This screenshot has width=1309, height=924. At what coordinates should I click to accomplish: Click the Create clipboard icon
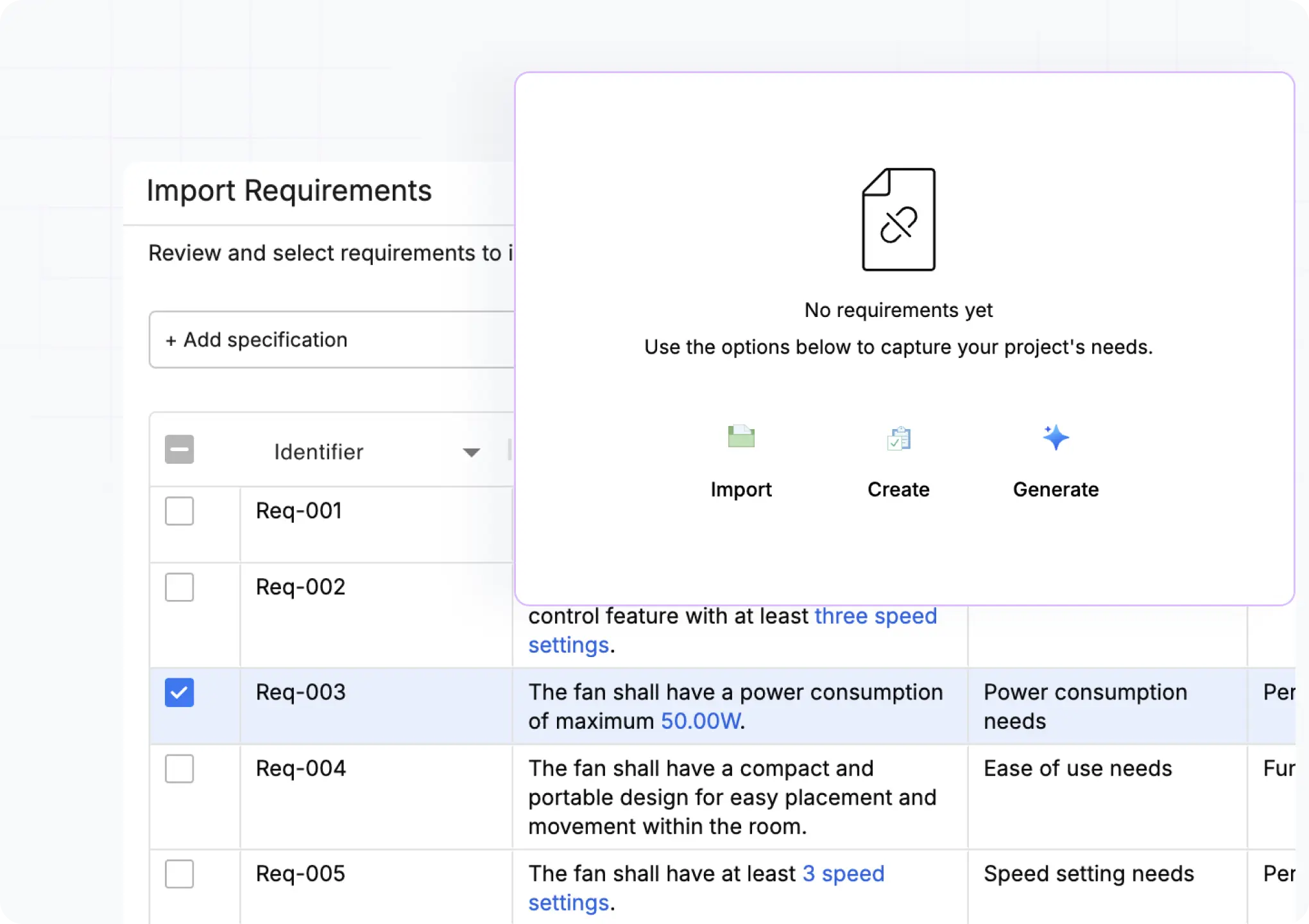click(x=898, y=438)
